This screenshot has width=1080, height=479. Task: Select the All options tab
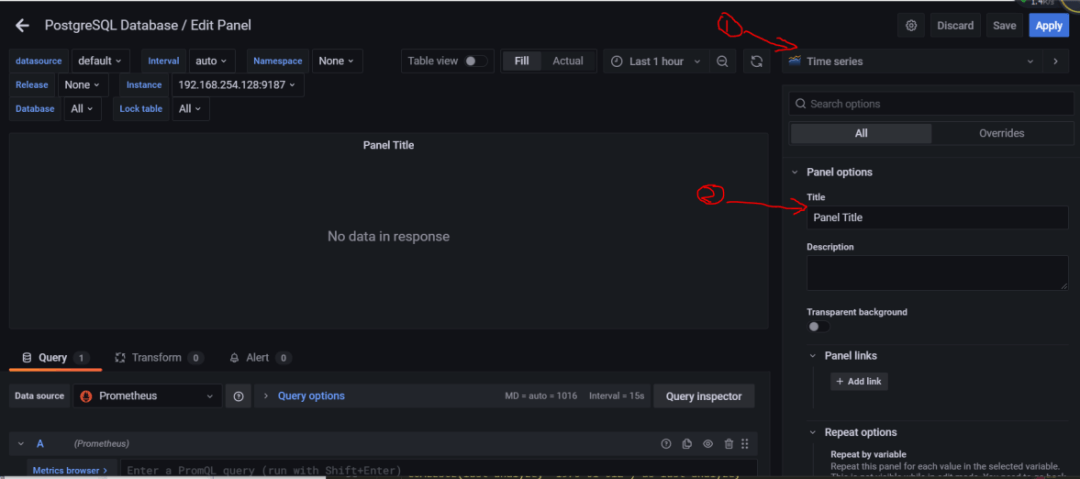coord(861,134)
